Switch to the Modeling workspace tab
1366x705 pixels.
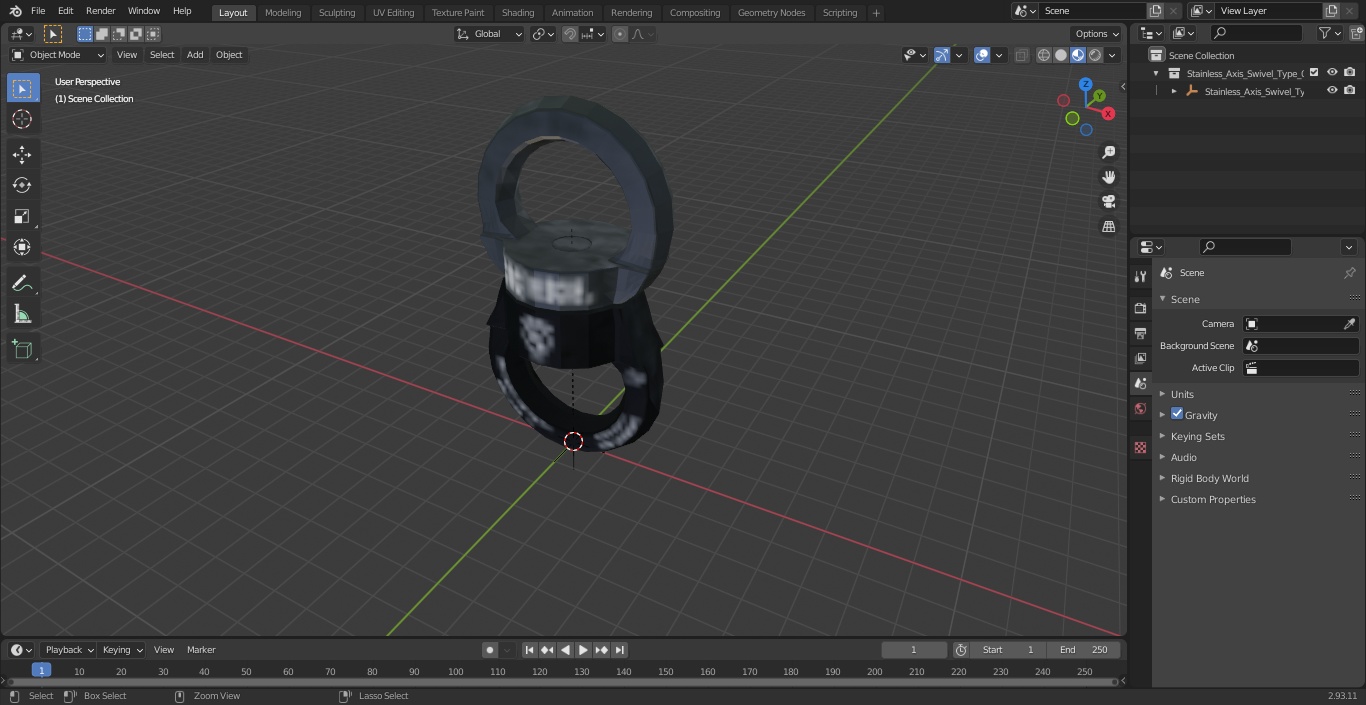pos(283,13)
